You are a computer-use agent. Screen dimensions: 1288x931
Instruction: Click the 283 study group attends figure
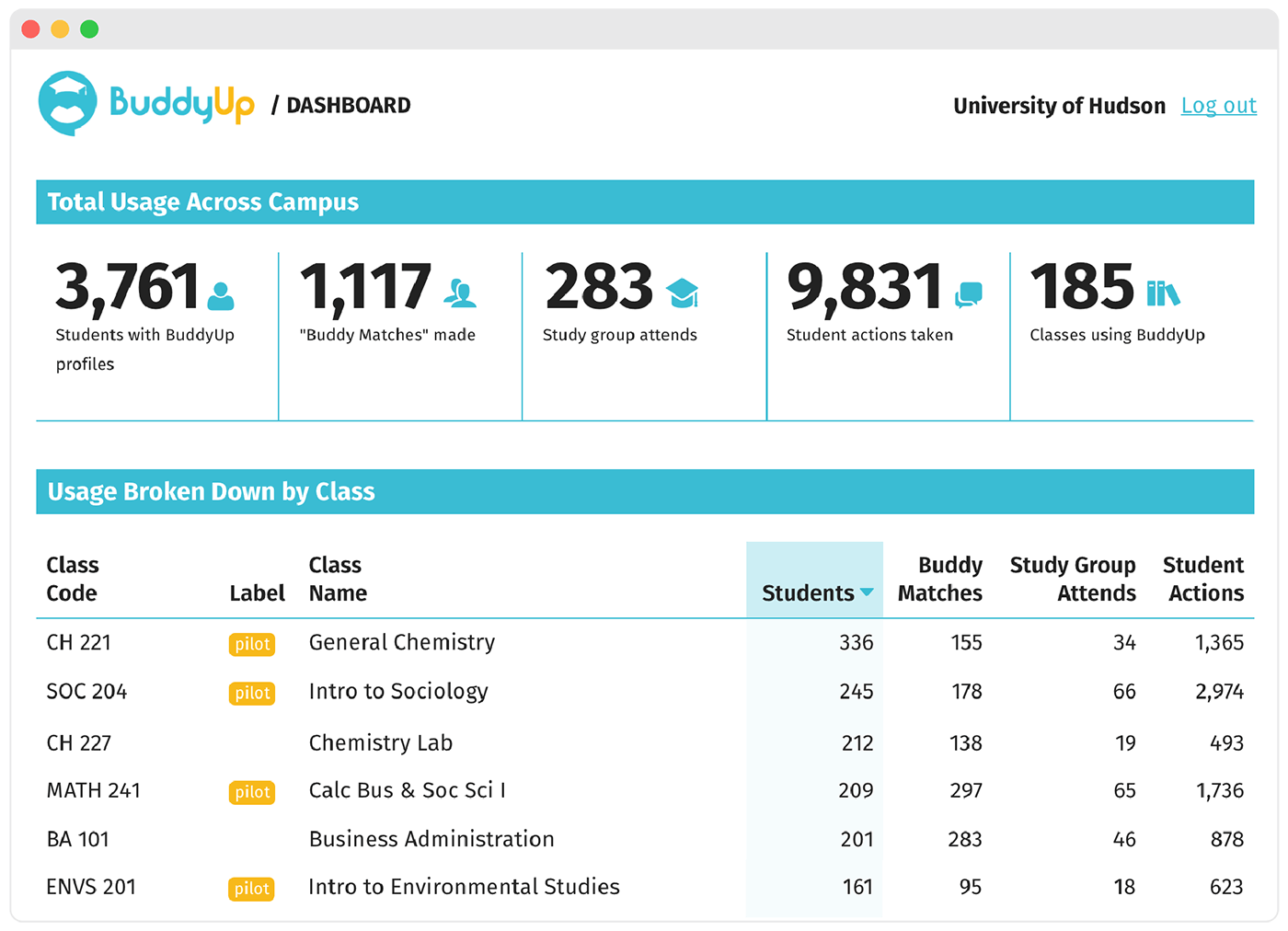pos(599,287)
